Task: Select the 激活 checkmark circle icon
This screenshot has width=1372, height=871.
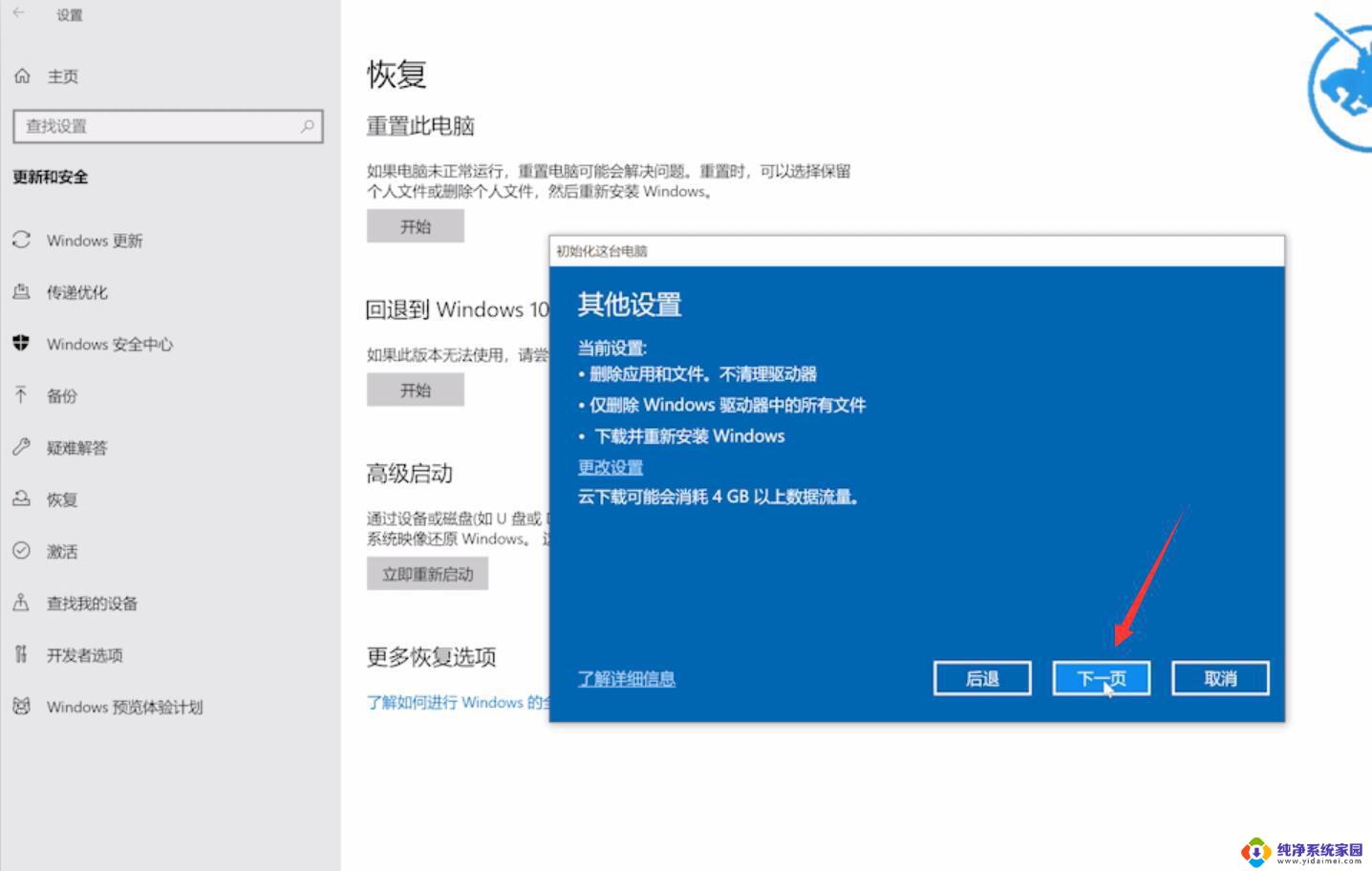Action: [x=21, y=550]
